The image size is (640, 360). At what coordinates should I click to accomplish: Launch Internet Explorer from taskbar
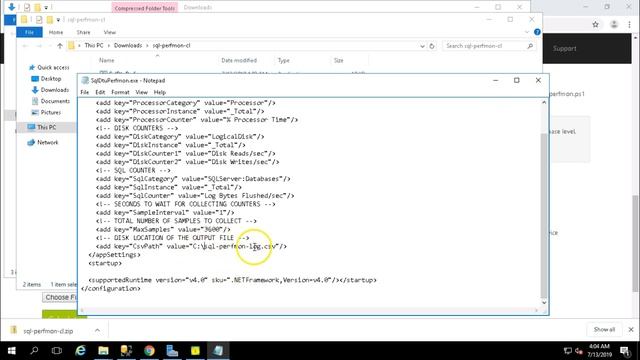point(80,351)
